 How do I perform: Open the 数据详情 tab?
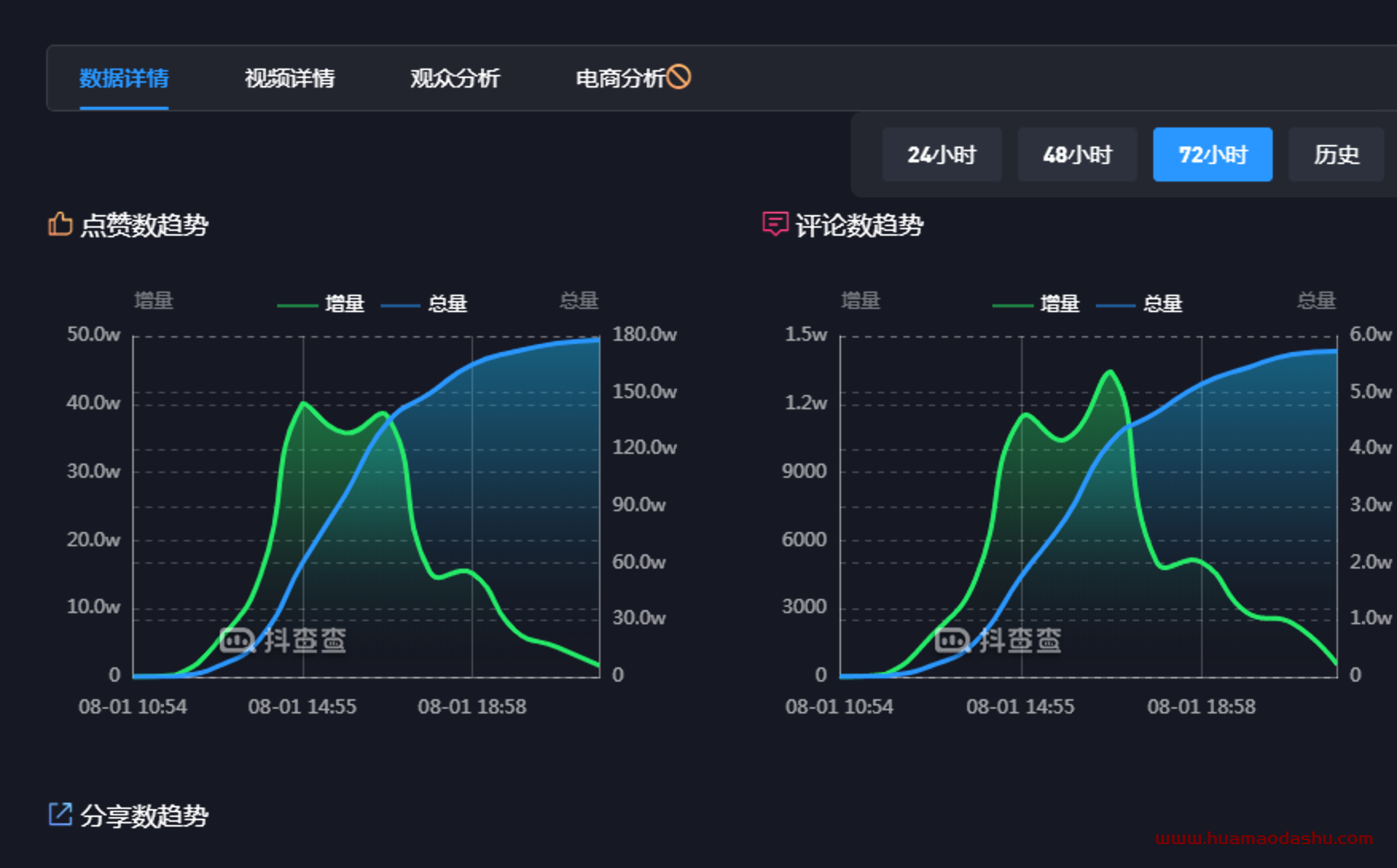click(123, 78)
